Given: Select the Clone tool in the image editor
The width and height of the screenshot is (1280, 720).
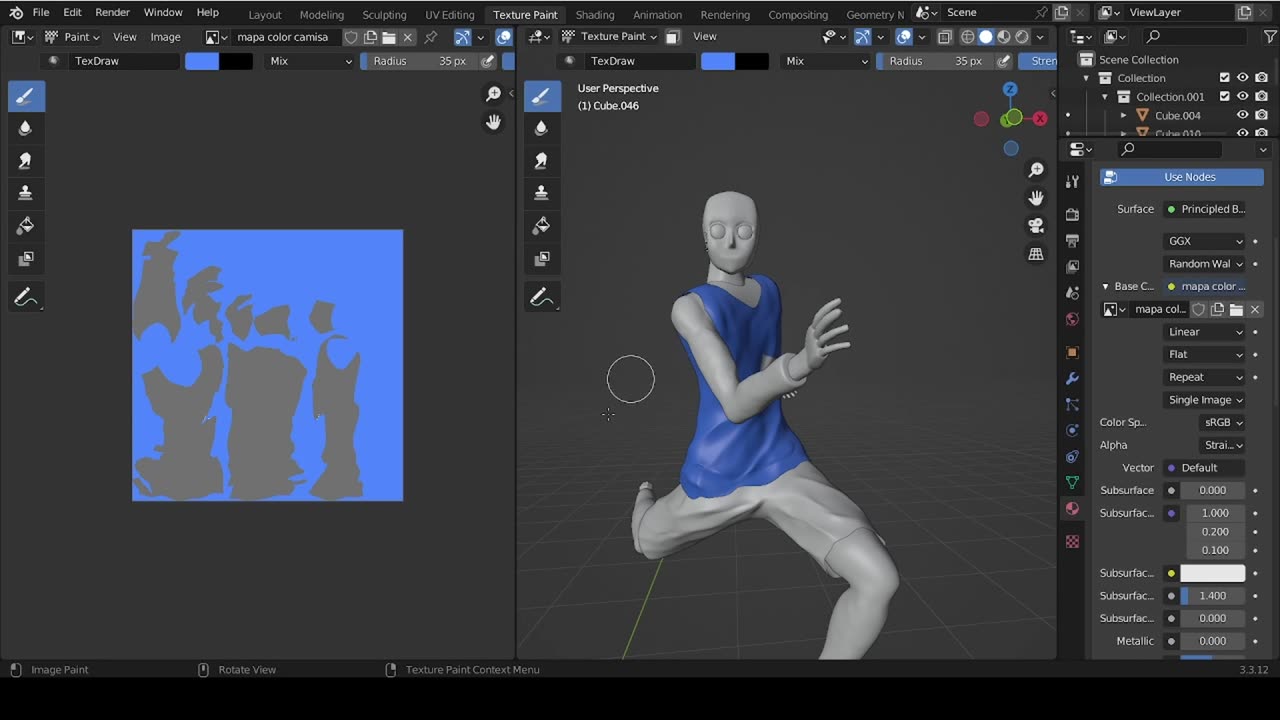Looking at the screenshot, I should [x=25, y=193].
